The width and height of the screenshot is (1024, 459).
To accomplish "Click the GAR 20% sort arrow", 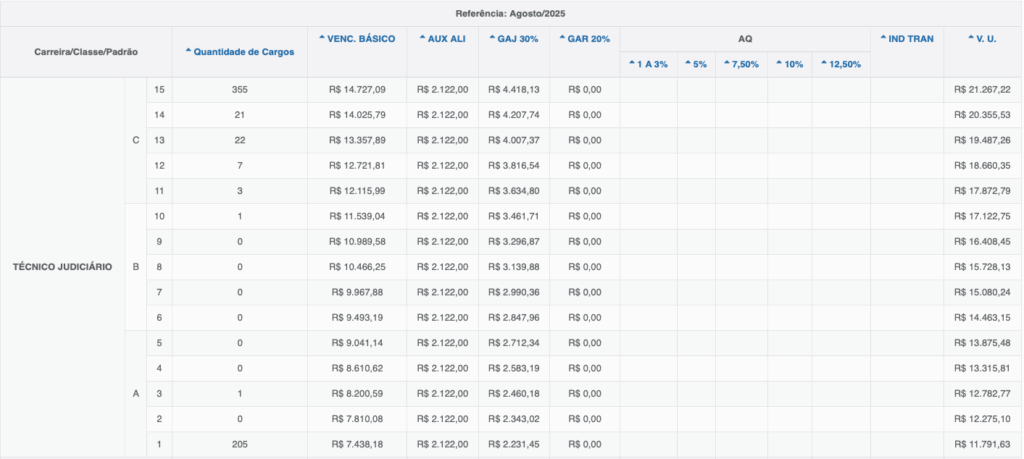I will [x=561, y=38].
